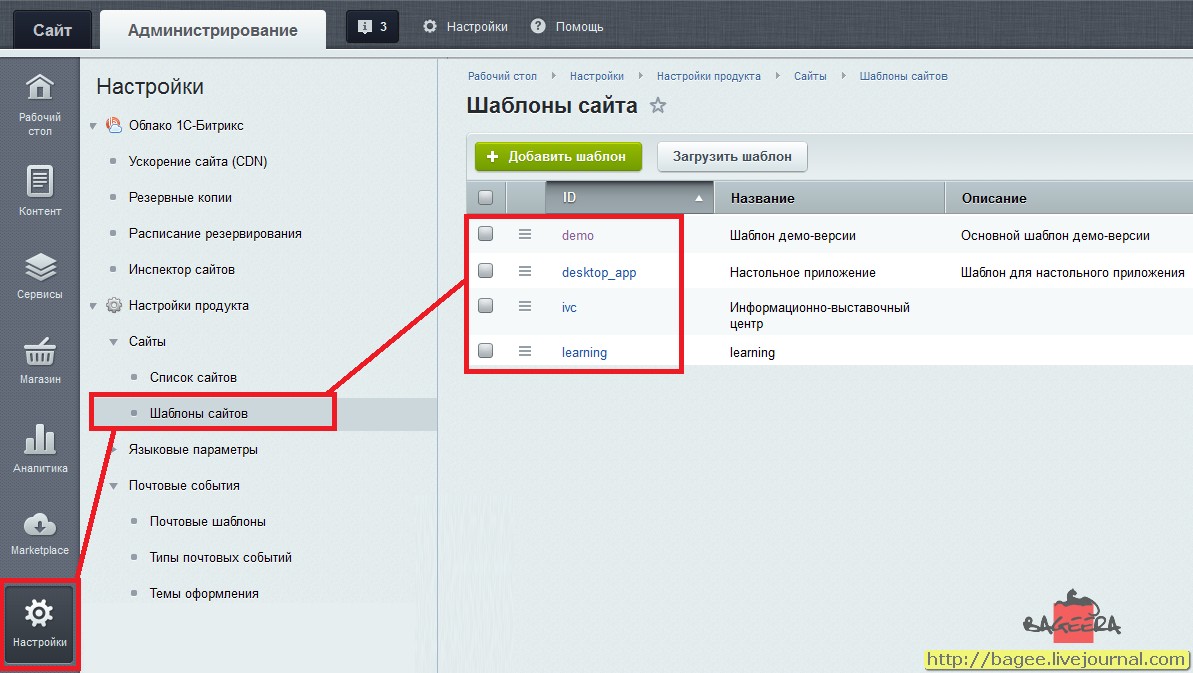
Task: Click the Добавить шаблон button
Action: point(558,157)
